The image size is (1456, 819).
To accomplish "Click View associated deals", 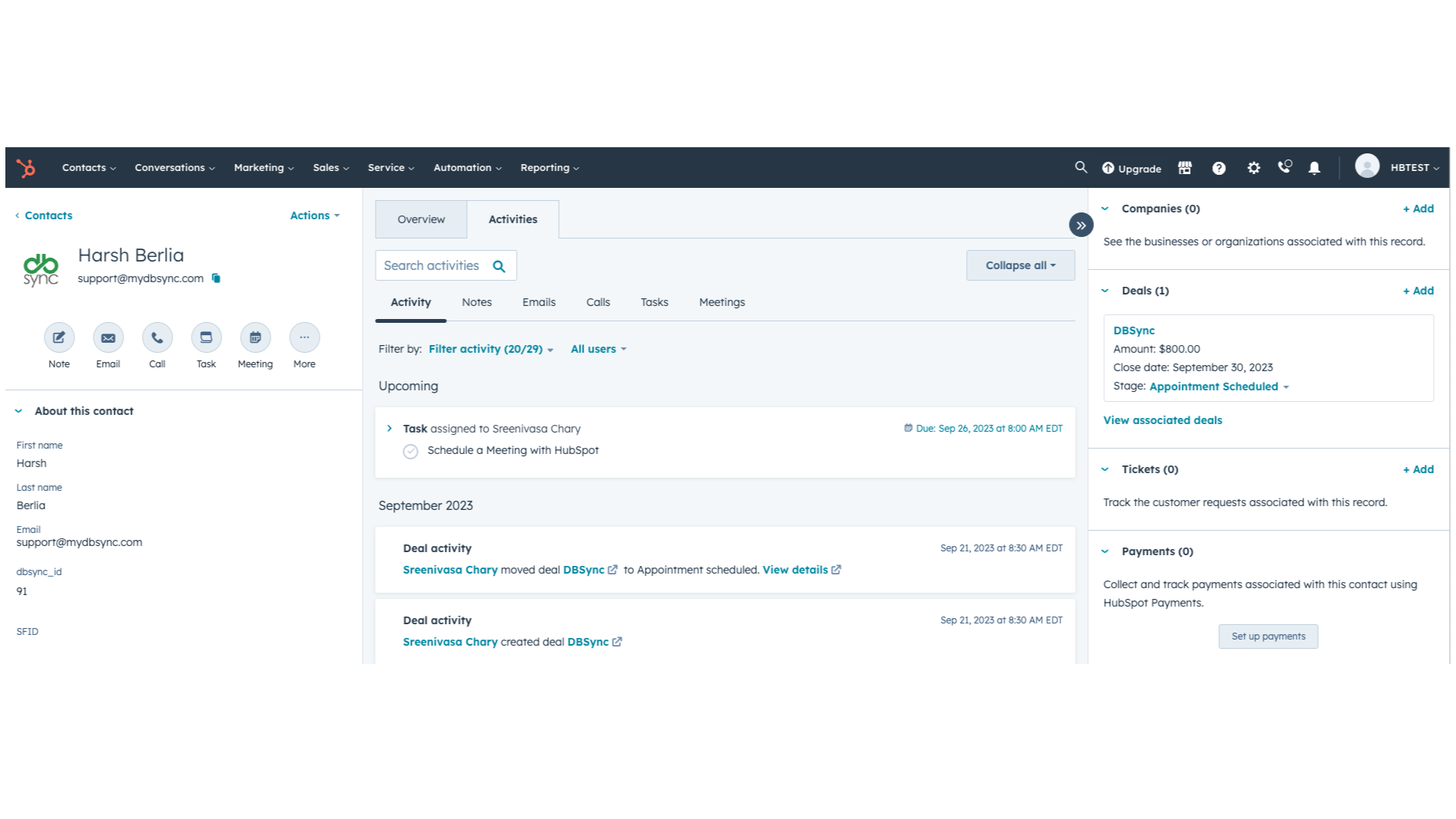I will [1162, 420].
